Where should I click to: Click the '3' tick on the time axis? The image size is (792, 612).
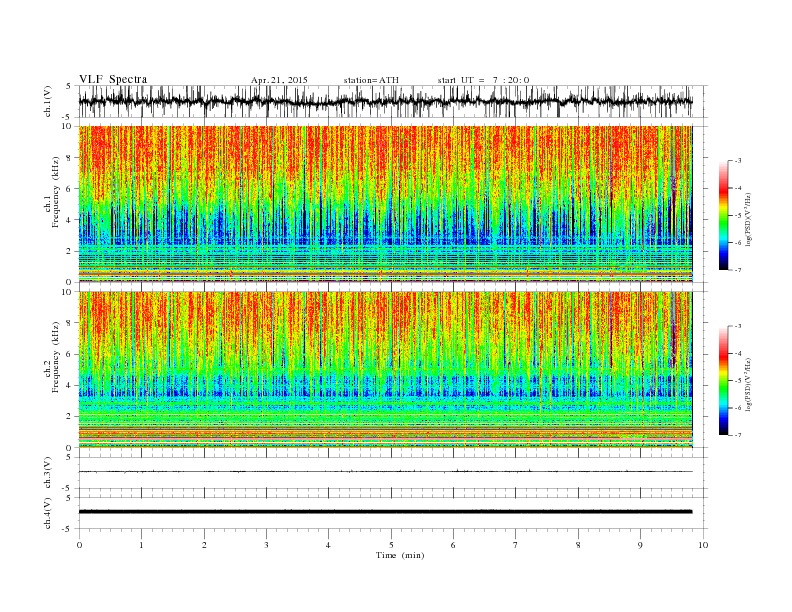tap(266, 545)
